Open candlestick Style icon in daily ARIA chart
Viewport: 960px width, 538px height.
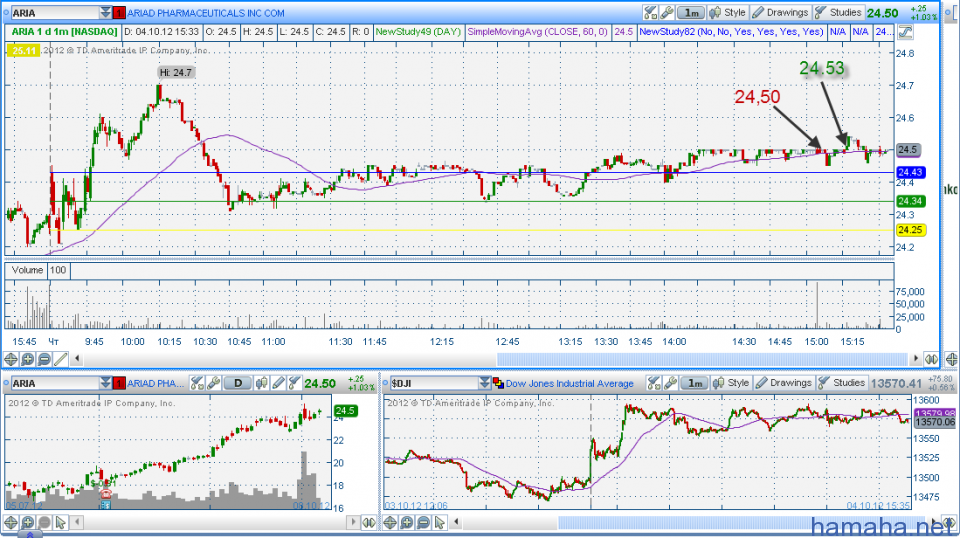[x=261, y=383]
